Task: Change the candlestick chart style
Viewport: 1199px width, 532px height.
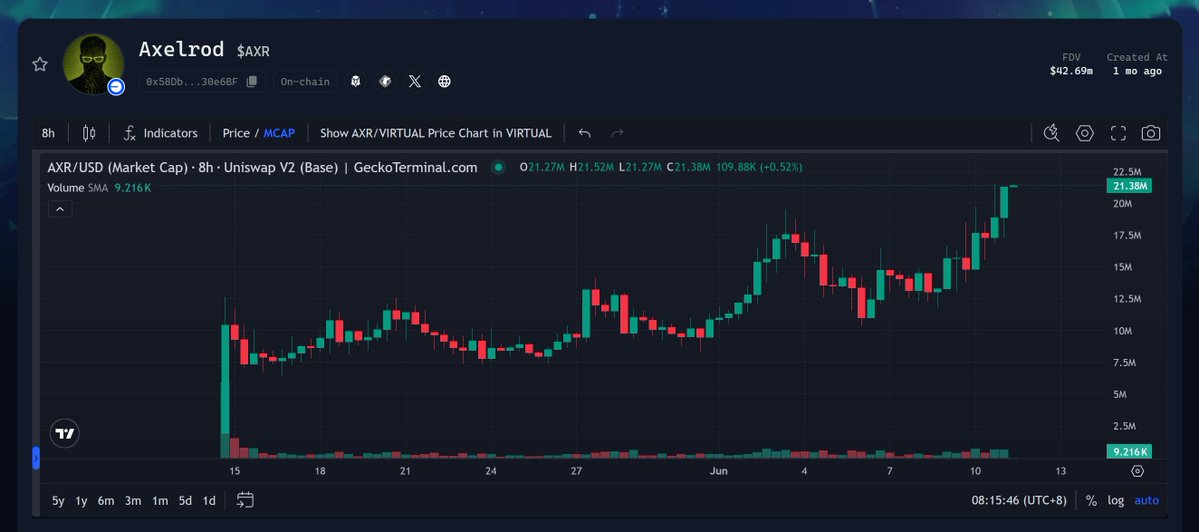Action: 89,133
